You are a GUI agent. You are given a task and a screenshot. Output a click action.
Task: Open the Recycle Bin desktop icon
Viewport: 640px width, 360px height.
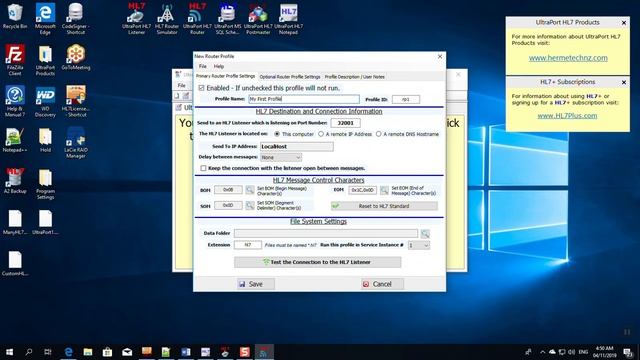tap(15, 16)
